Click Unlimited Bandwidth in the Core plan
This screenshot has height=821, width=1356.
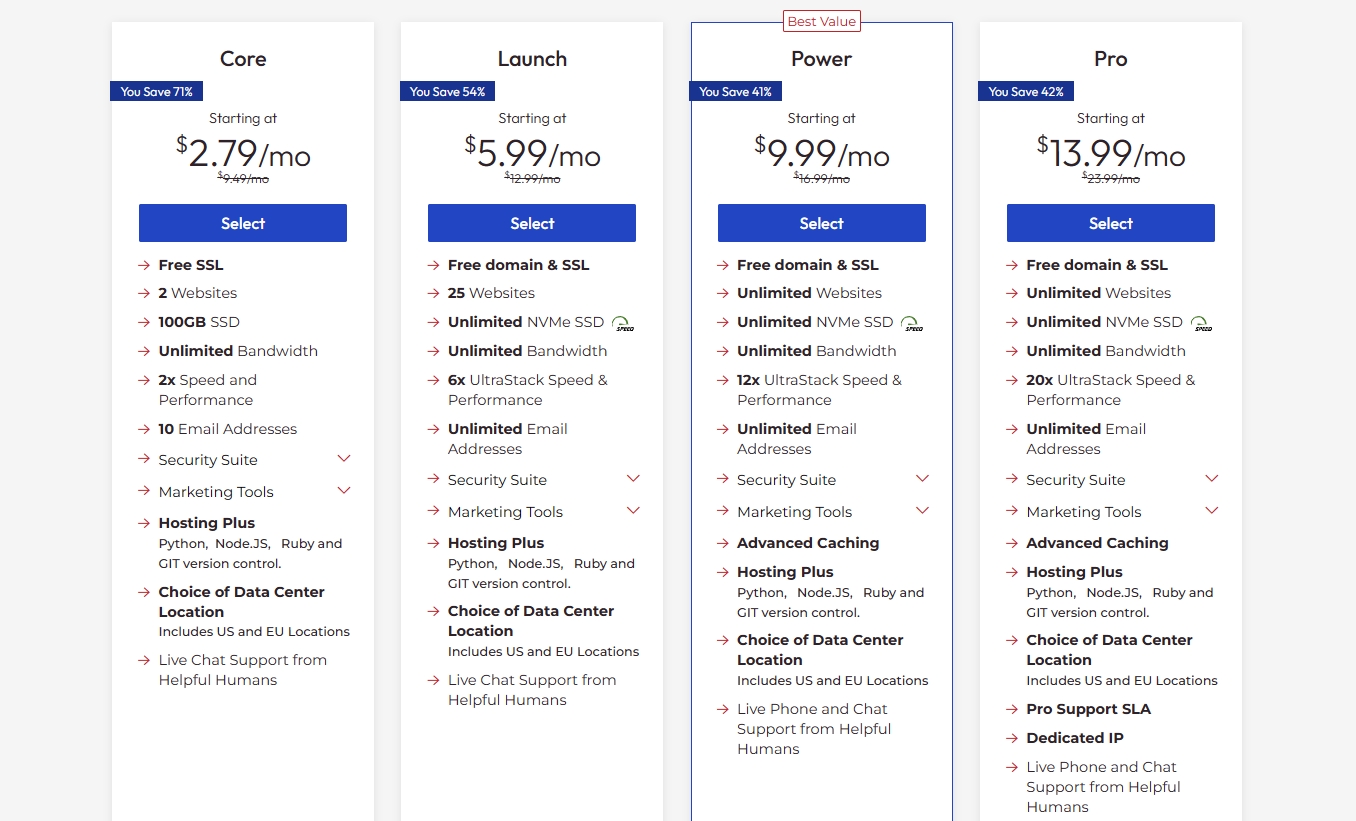(238, 351)
